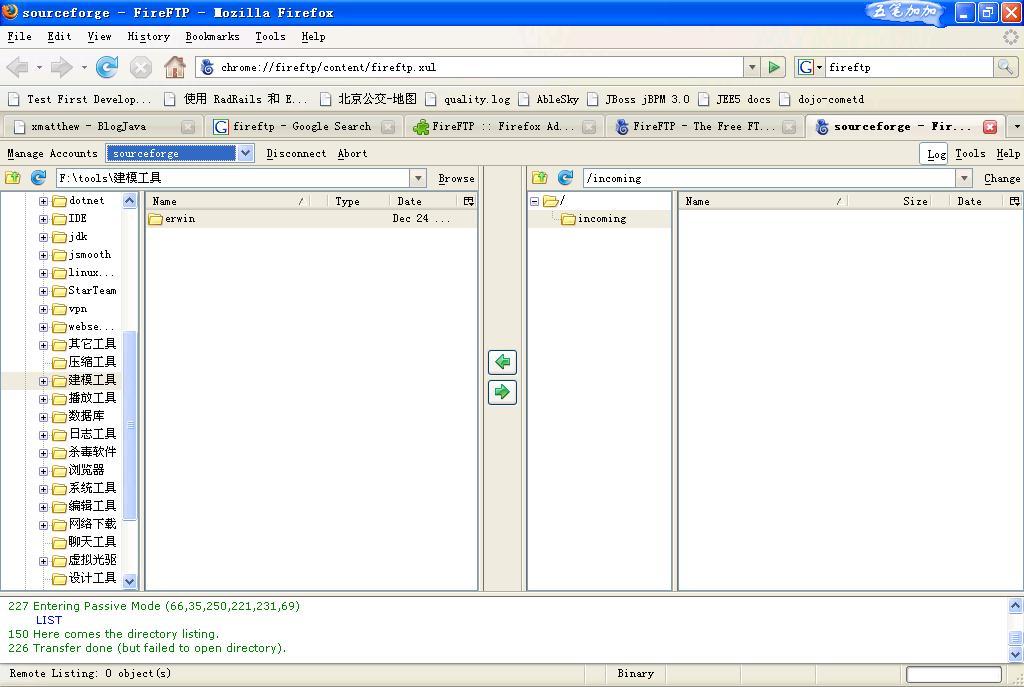The image size is (1024, 687).
Task: Sort local files by Date column
Action: pyautogui.click(x=424, y=201)
